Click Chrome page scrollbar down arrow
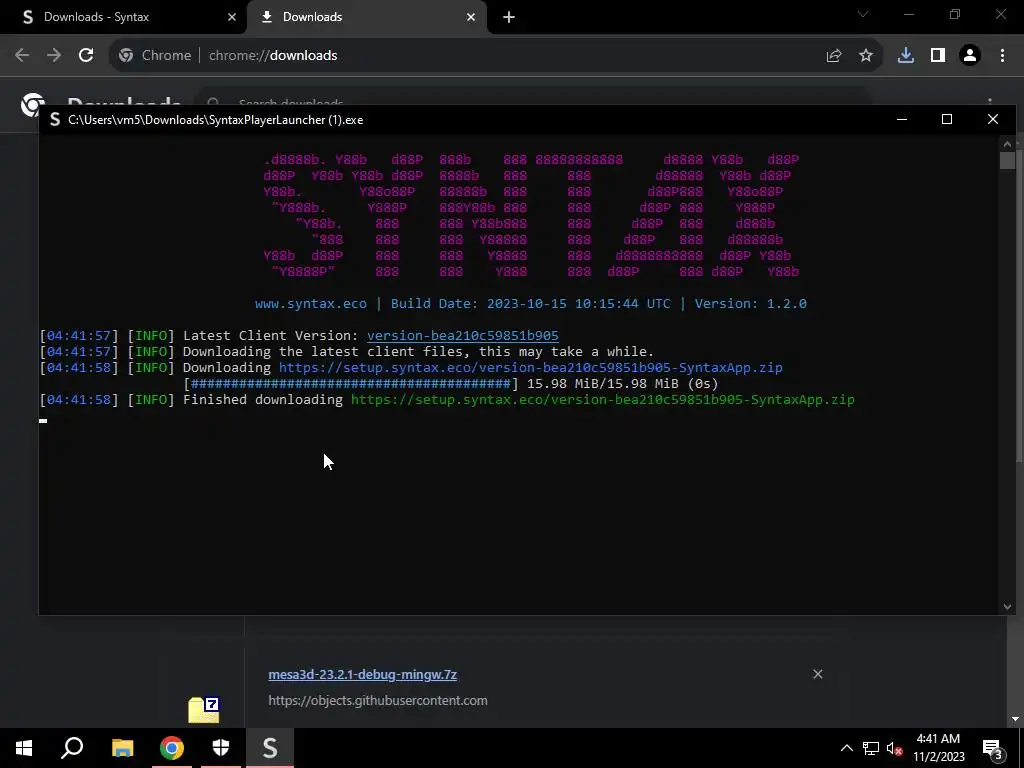The height and width of the screenshot is (768, 1024). click(x=1015, y=719)
